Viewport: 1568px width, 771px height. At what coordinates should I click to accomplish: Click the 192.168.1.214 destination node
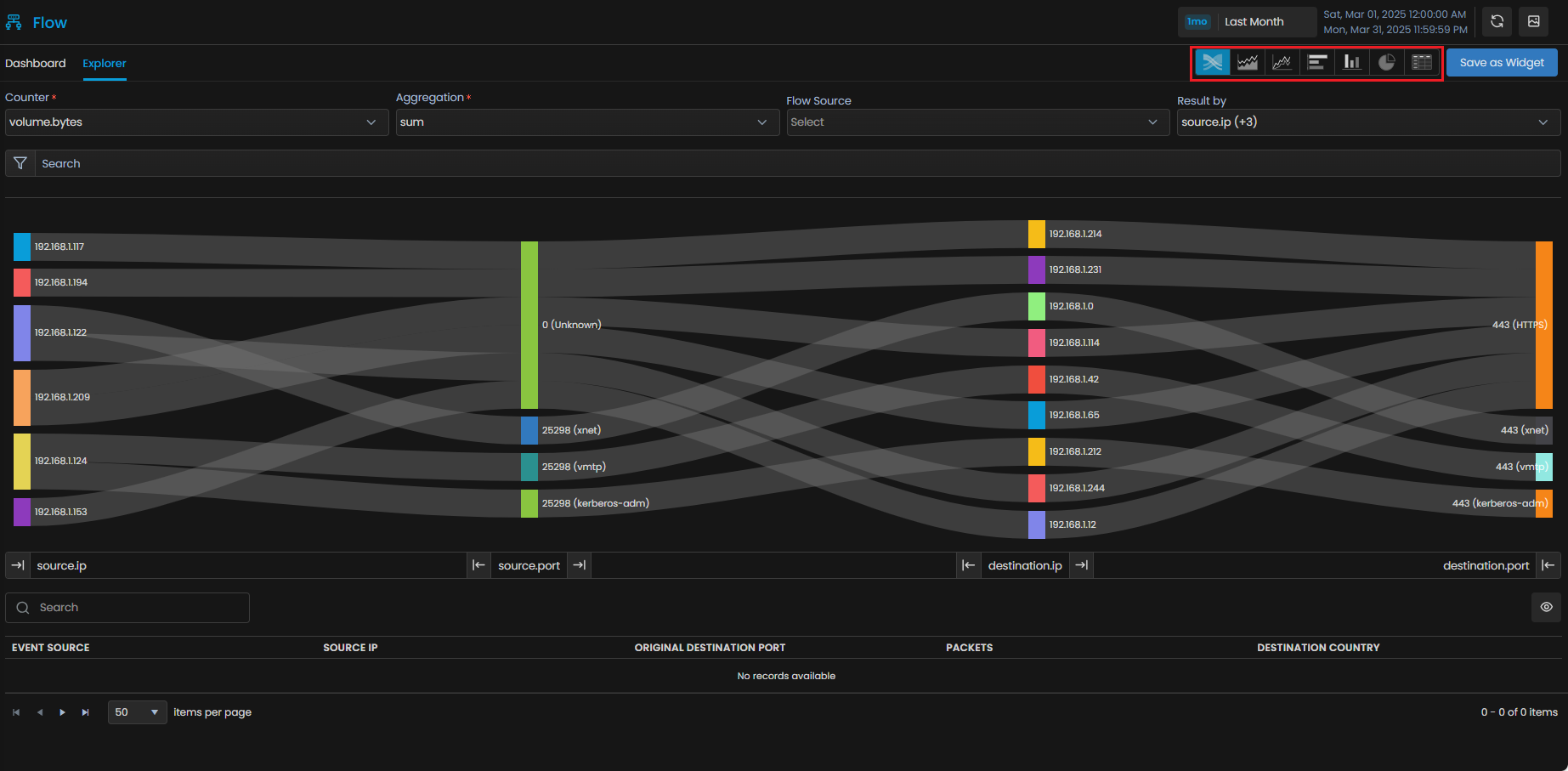pyautogui.click(x=1037, y=234)
